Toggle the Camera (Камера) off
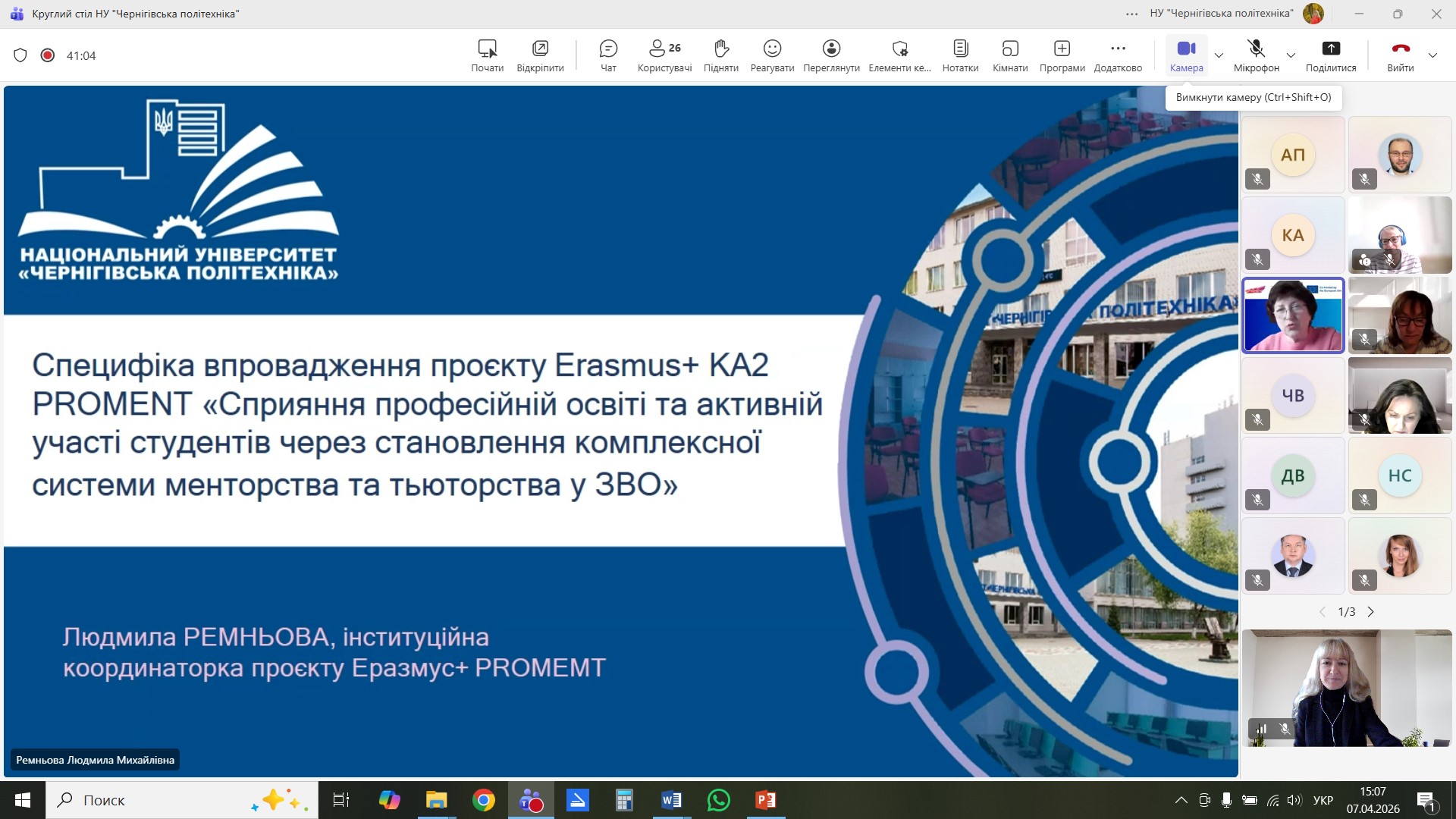Screen dimensions: 1456x819 pos(1186,55)
